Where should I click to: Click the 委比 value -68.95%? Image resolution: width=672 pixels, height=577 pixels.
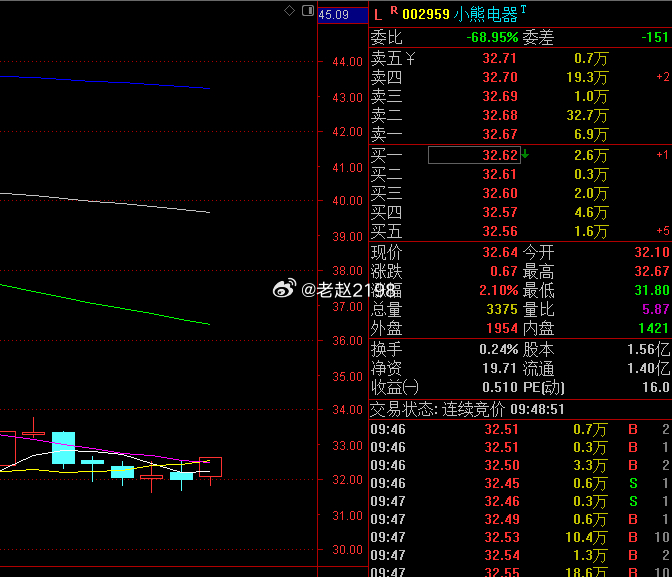click(x=492, y=38)
